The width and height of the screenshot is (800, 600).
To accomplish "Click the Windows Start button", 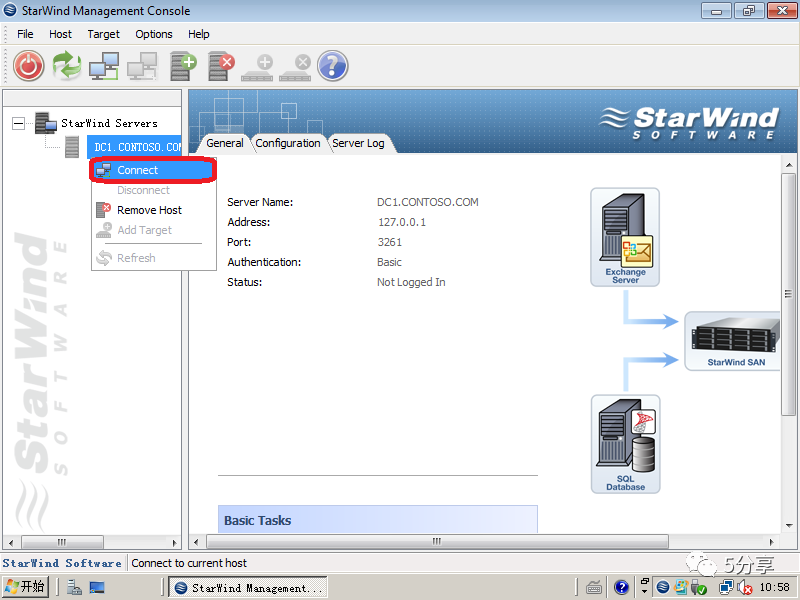I will tap(26, 587).
